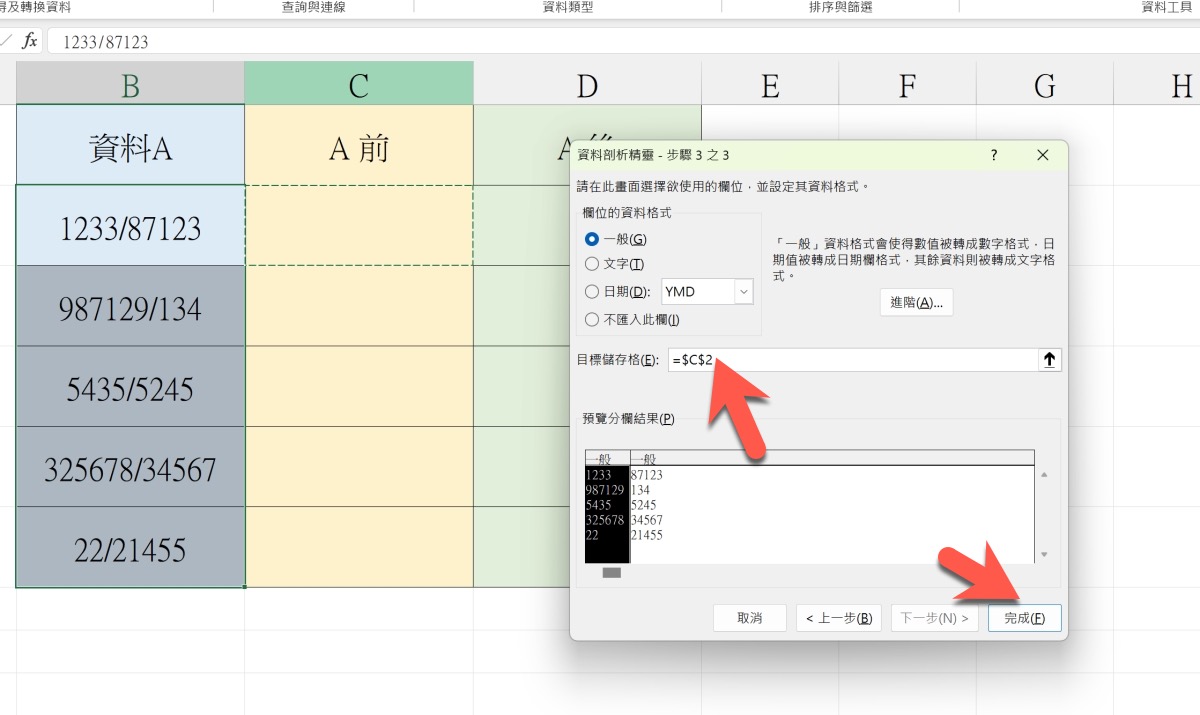Click the help question mark in dialog
Screen dimensions: 1200x715
993,155
